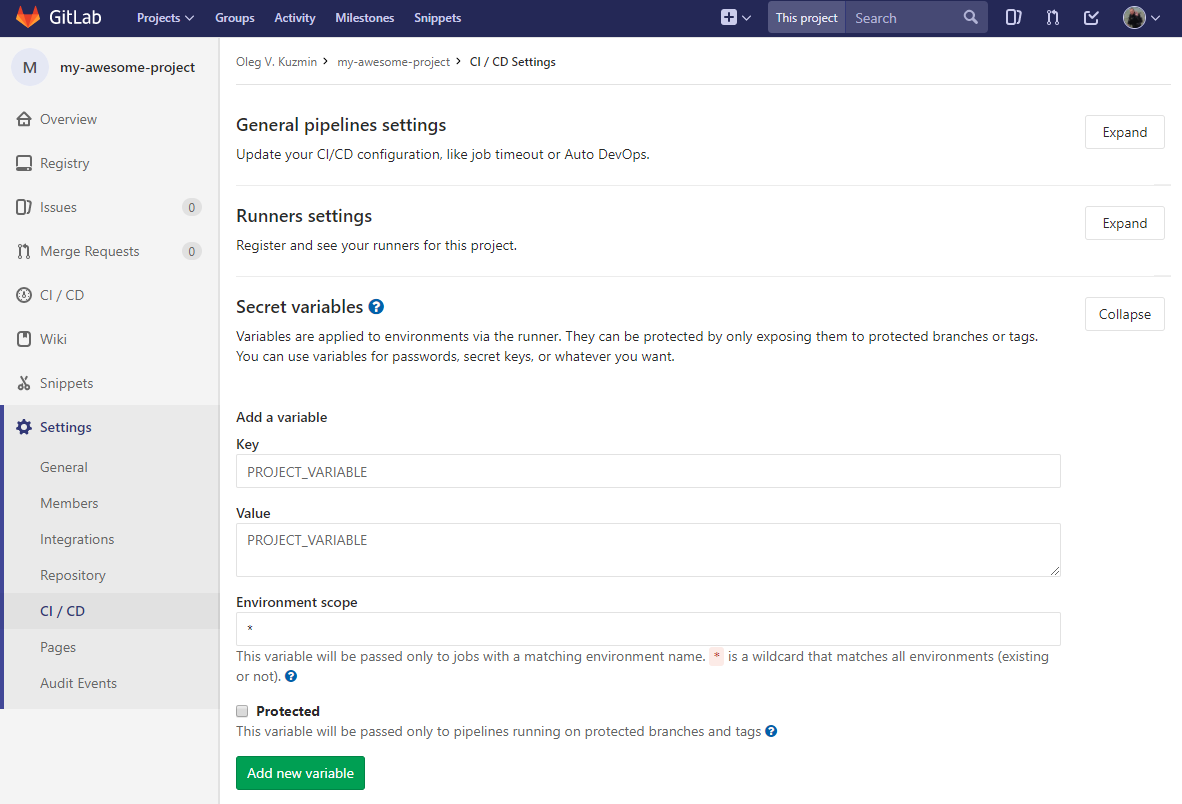Expand the Runners settings section
The image size is (1182, 804).
click(x=1124, y=222)
